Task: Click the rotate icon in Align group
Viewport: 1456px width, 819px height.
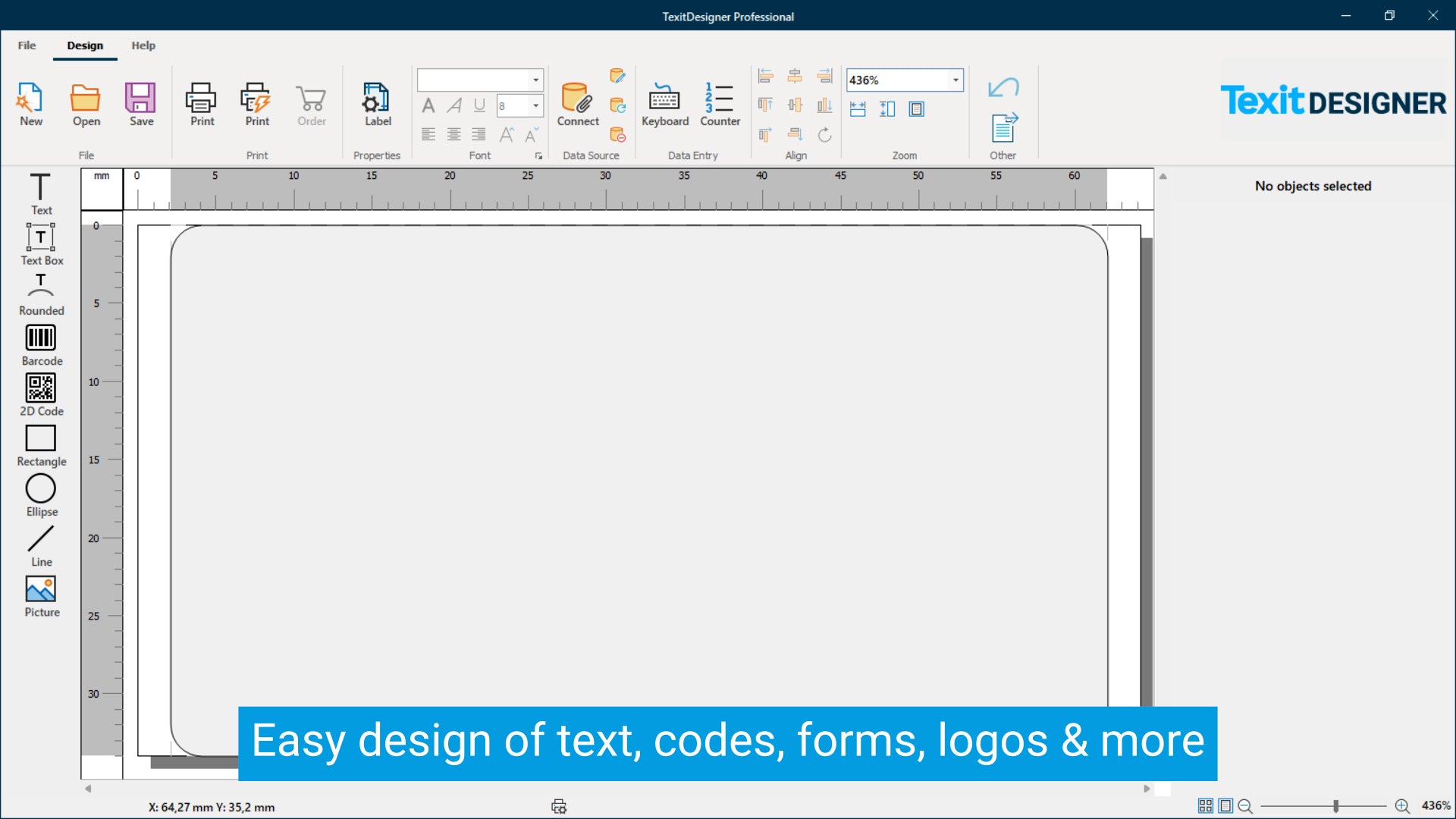Action: [x=824, y=134]
